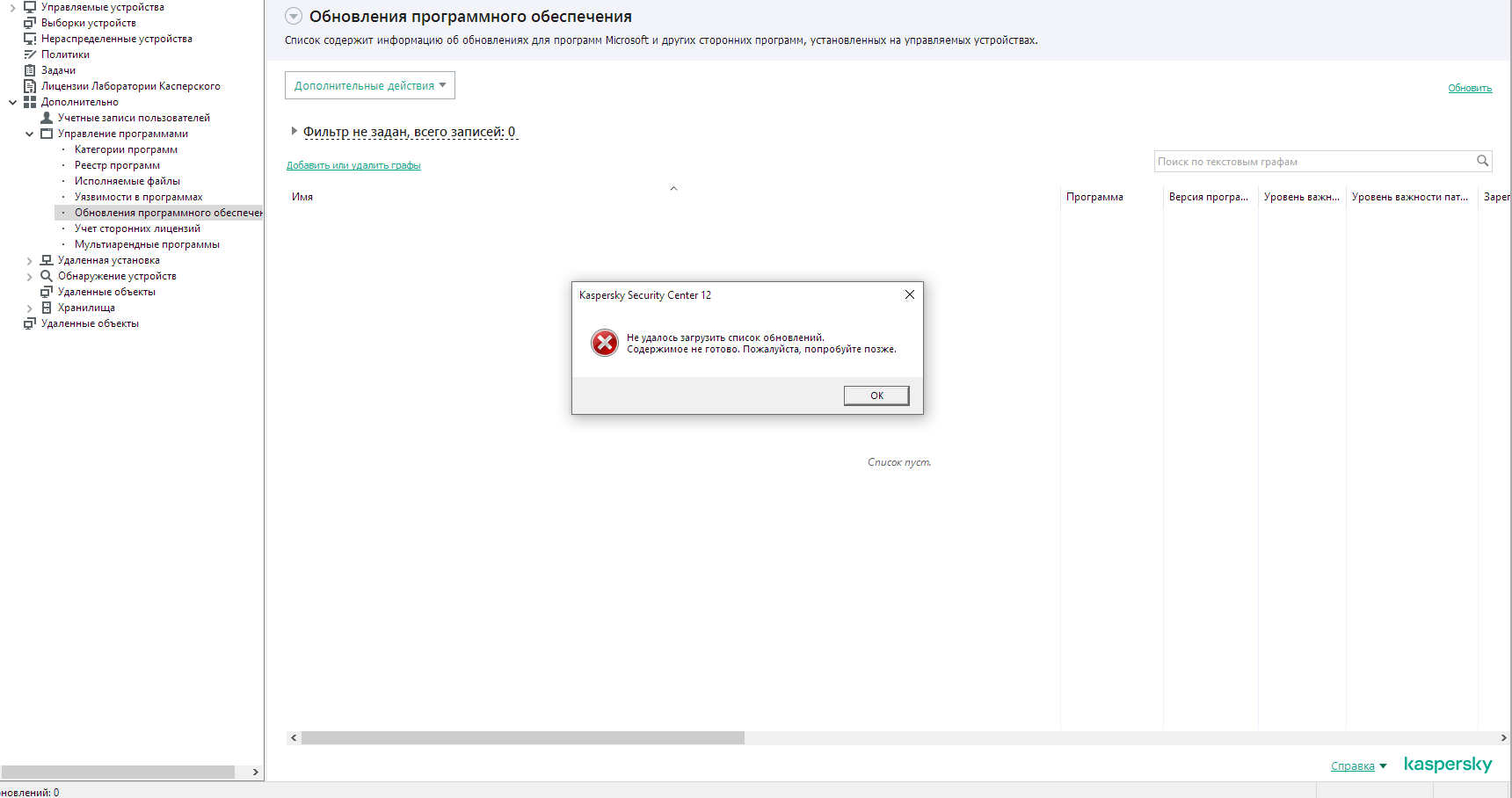Click the Политики icon

pyautogui.click(x=30, y=54)
